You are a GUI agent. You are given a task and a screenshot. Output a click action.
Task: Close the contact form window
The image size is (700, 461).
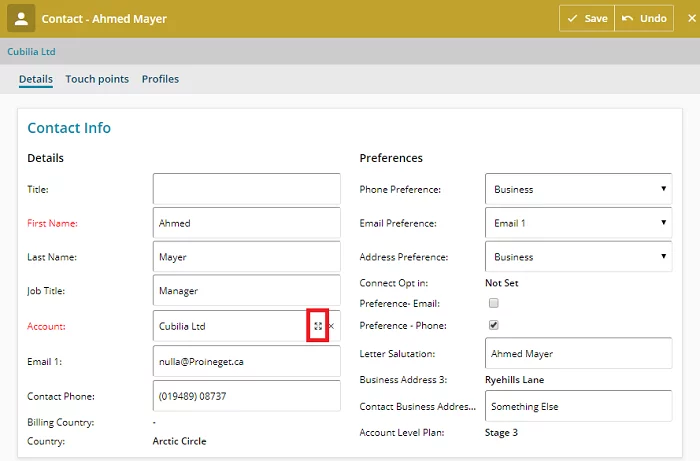[x=688, y=18]
